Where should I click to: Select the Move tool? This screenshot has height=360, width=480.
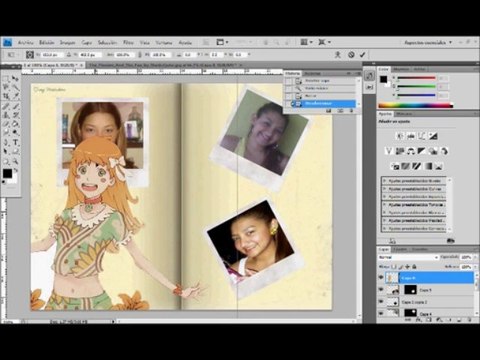15,79
